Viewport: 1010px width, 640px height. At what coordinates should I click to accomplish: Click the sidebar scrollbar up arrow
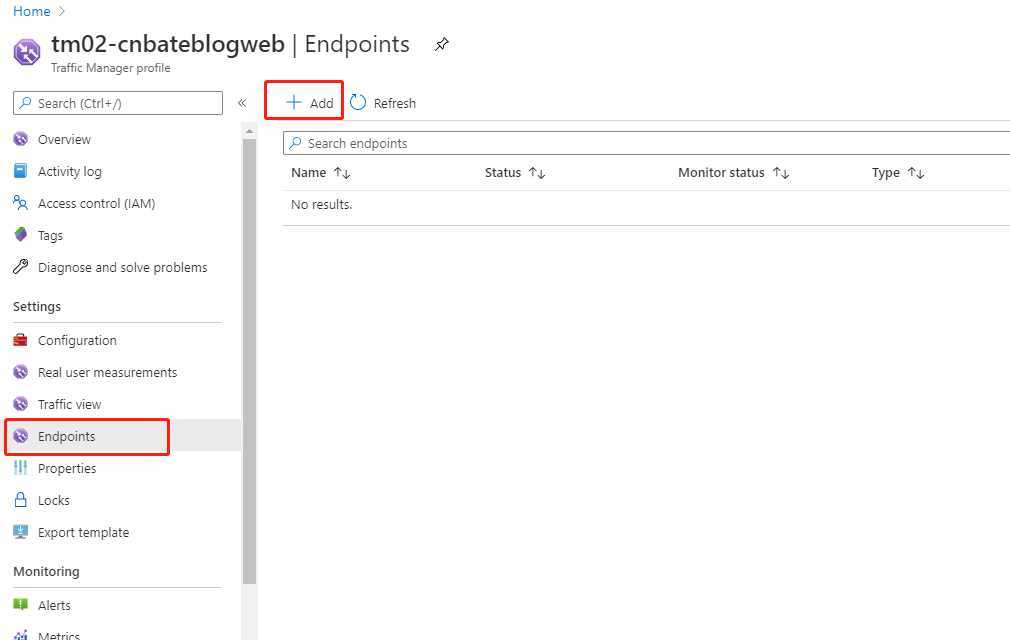pyautogui.click(x=249, y=131)
